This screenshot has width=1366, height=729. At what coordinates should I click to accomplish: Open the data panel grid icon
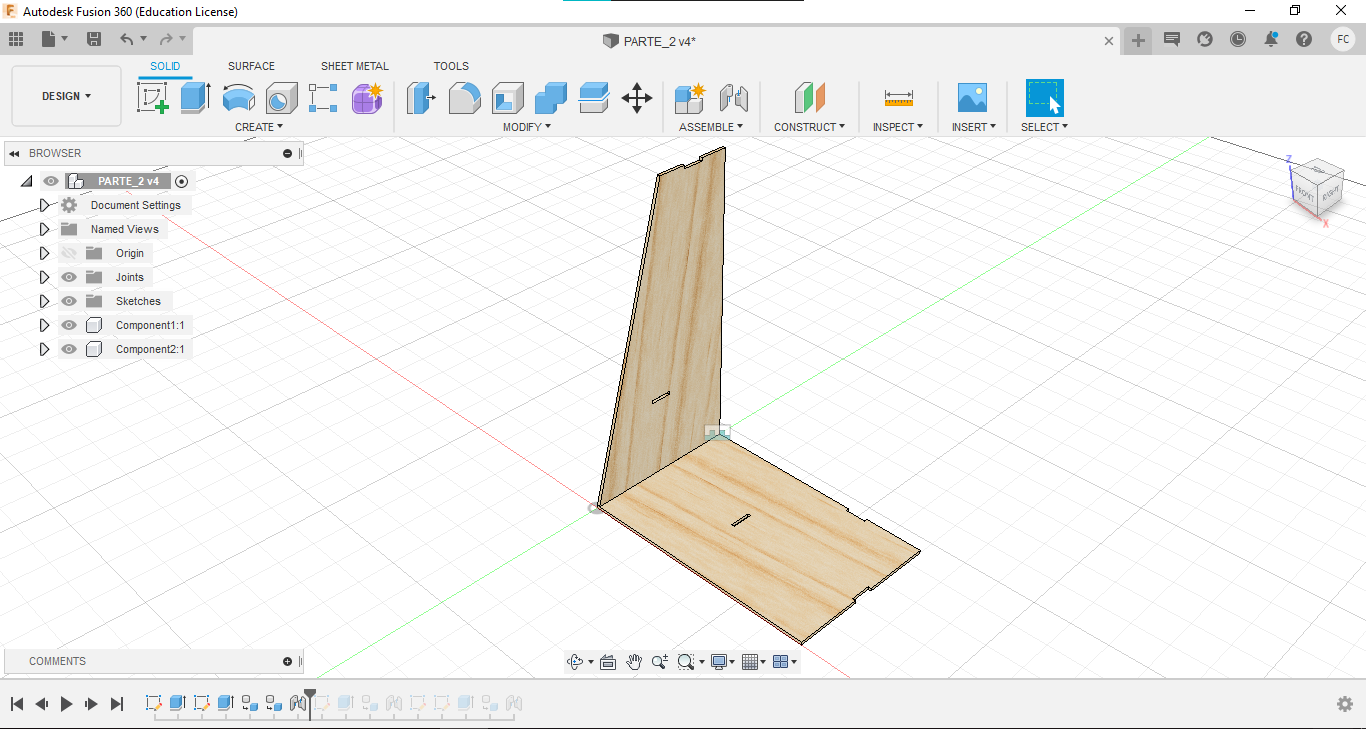(x=16, y=39)
